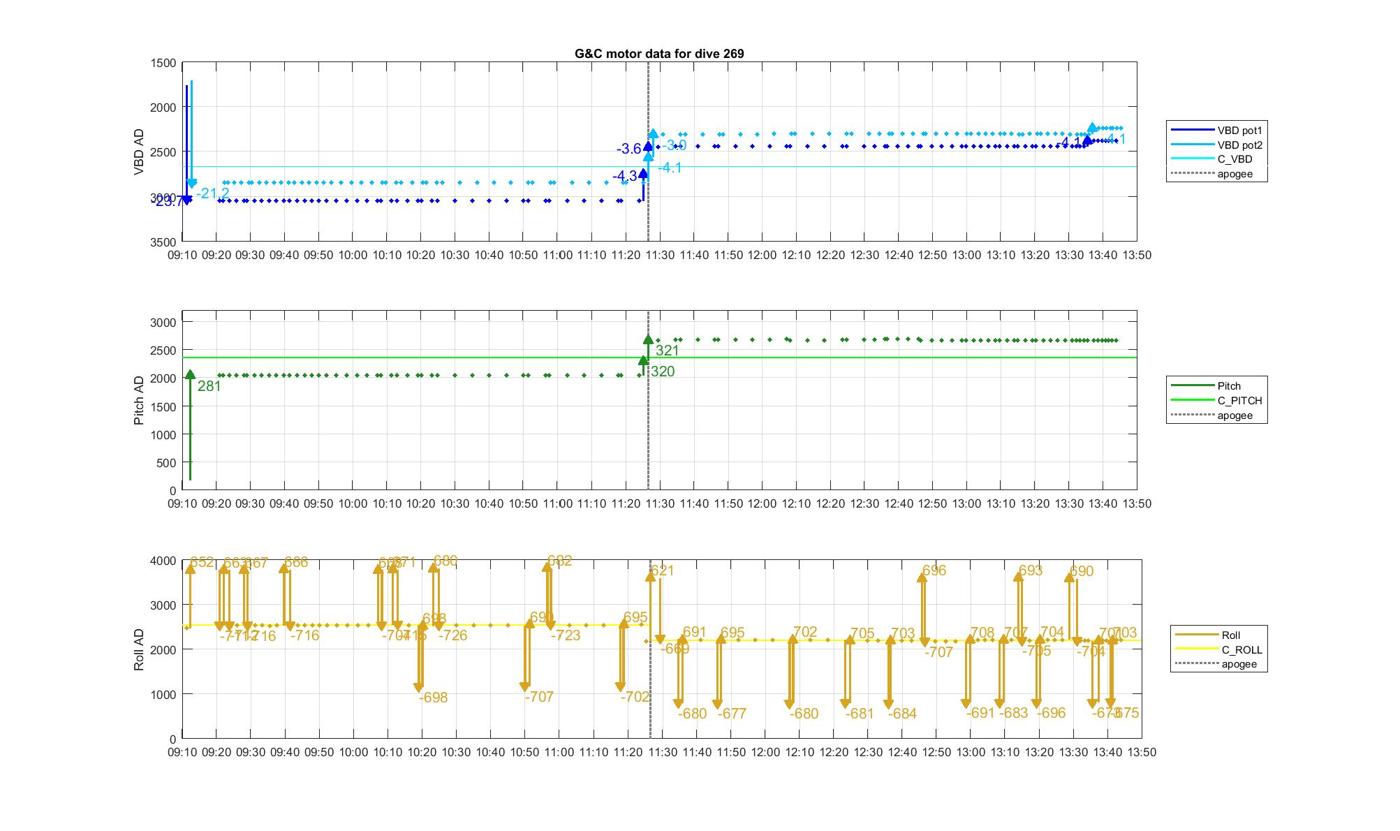Click the 3500 tick on VBD axis

coord(163,242)
